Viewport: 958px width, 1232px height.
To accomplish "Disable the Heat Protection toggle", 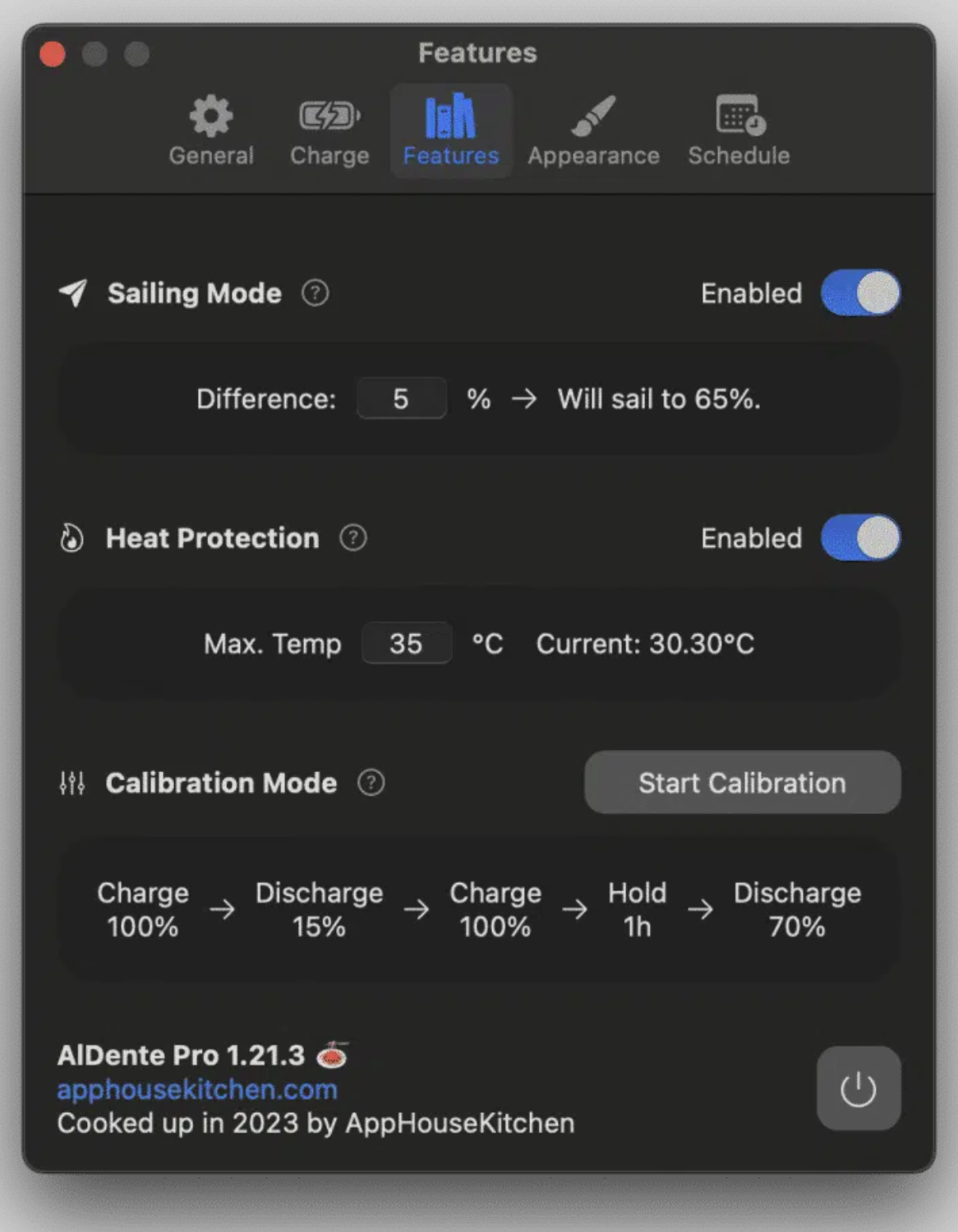I will [860, 537].
